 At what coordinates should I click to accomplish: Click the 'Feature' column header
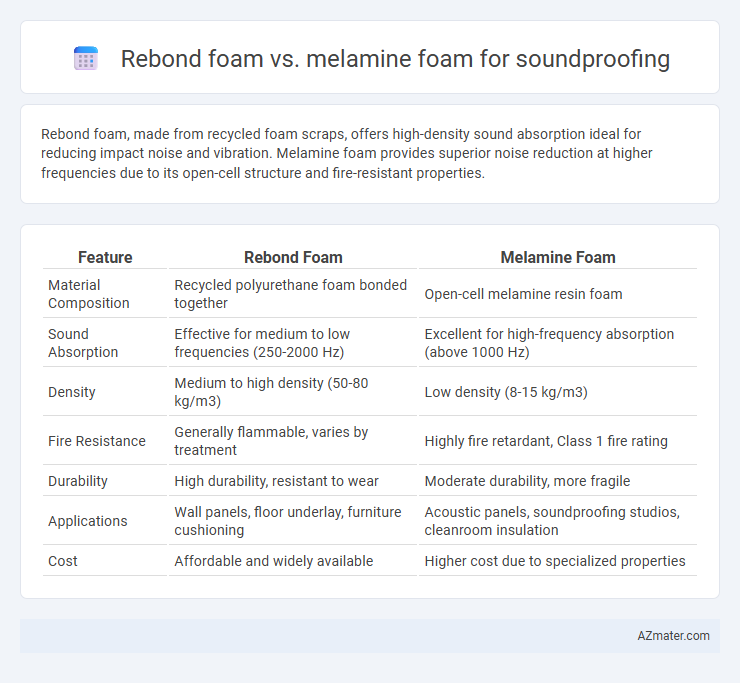(105, 257)
